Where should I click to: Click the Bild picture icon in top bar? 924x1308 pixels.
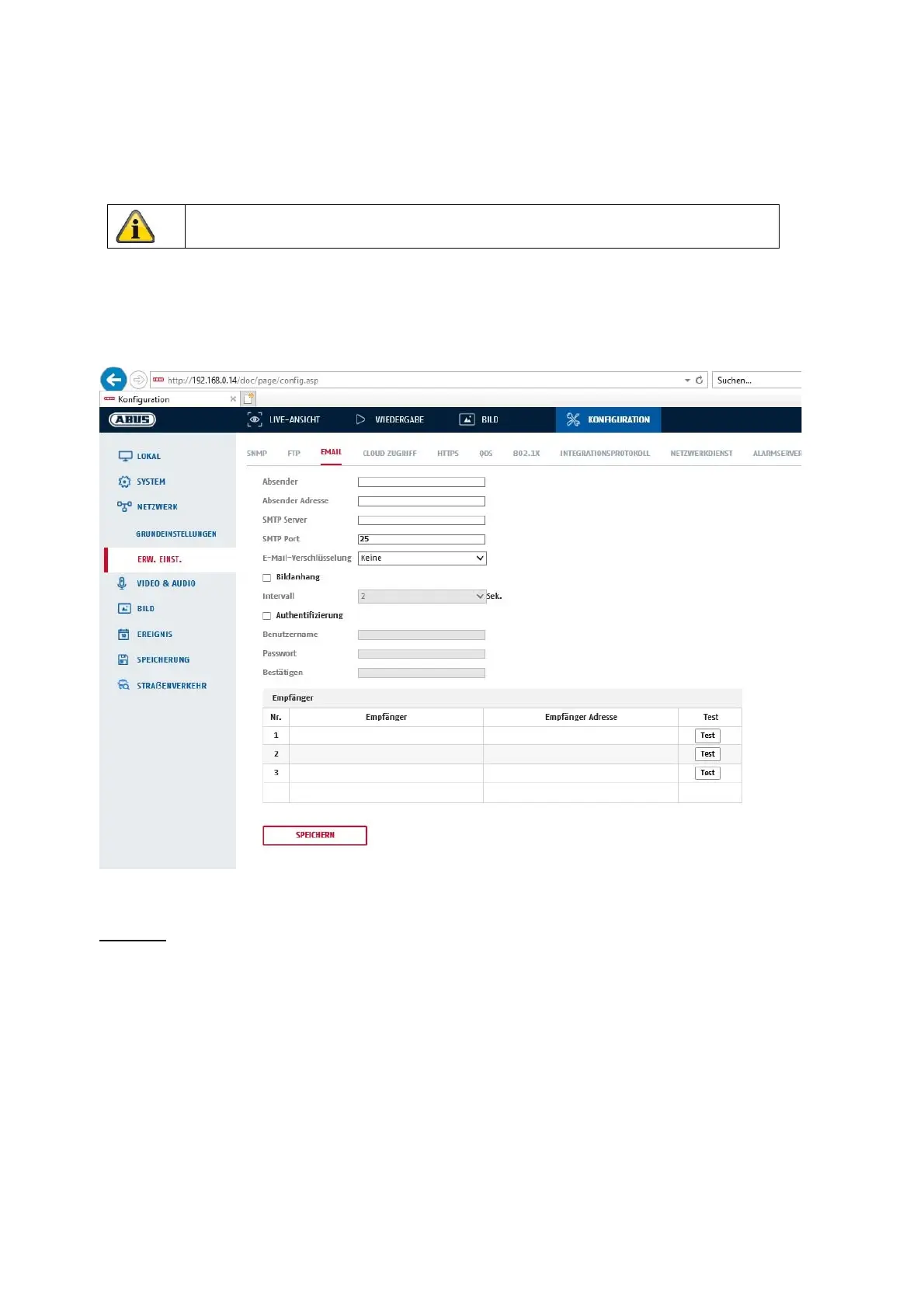point(467,419)
